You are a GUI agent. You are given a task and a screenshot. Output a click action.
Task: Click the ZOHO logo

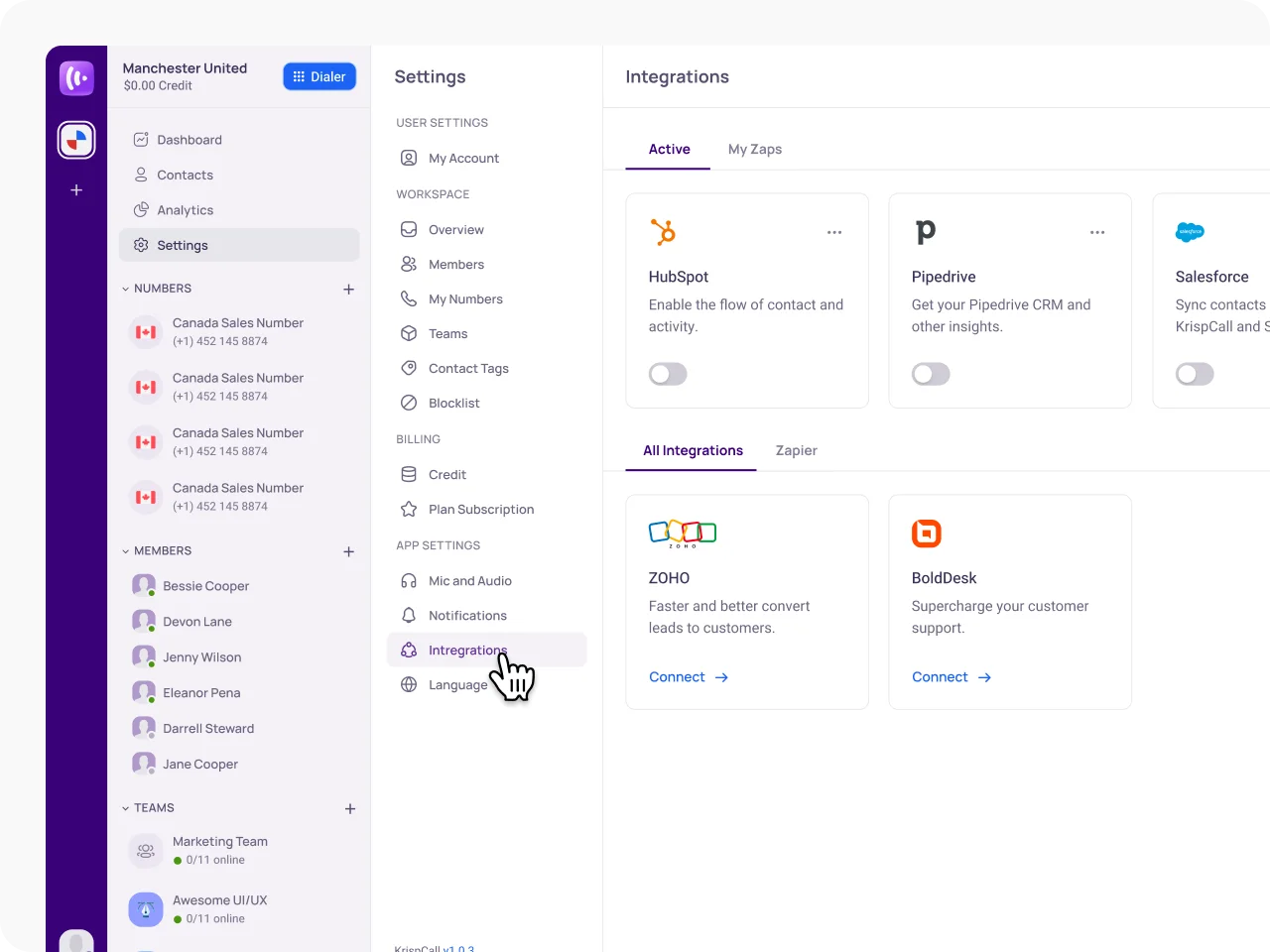pos(683,534)
